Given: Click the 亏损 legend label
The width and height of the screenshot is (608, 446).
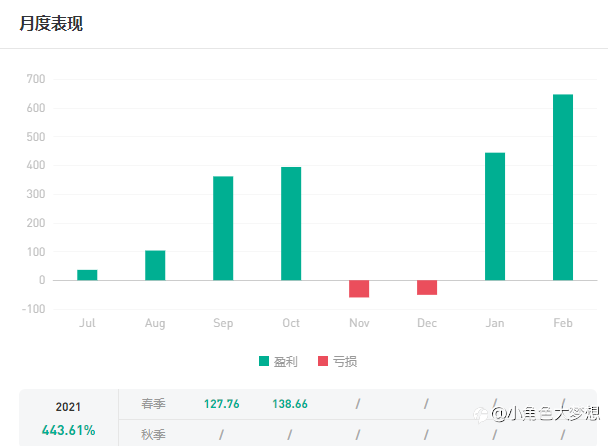Looking at the screenshot, I should tap(345, 361).
